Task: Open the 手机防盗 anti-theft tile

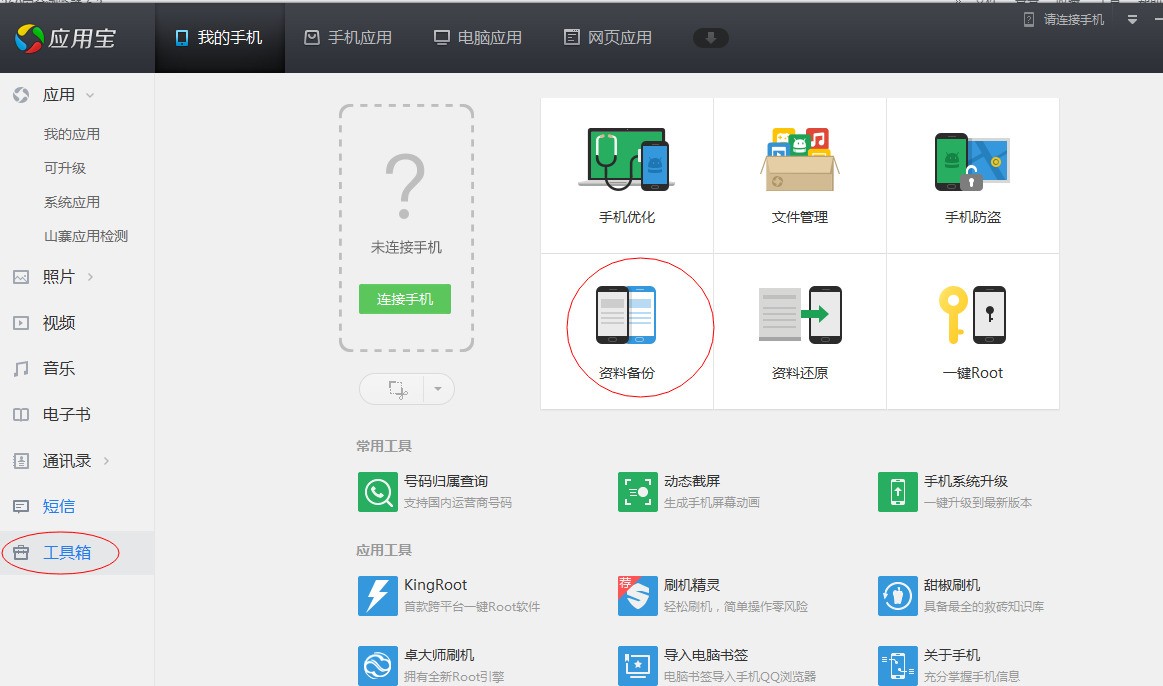Action: pyautogui.click(x=972, y=176)
